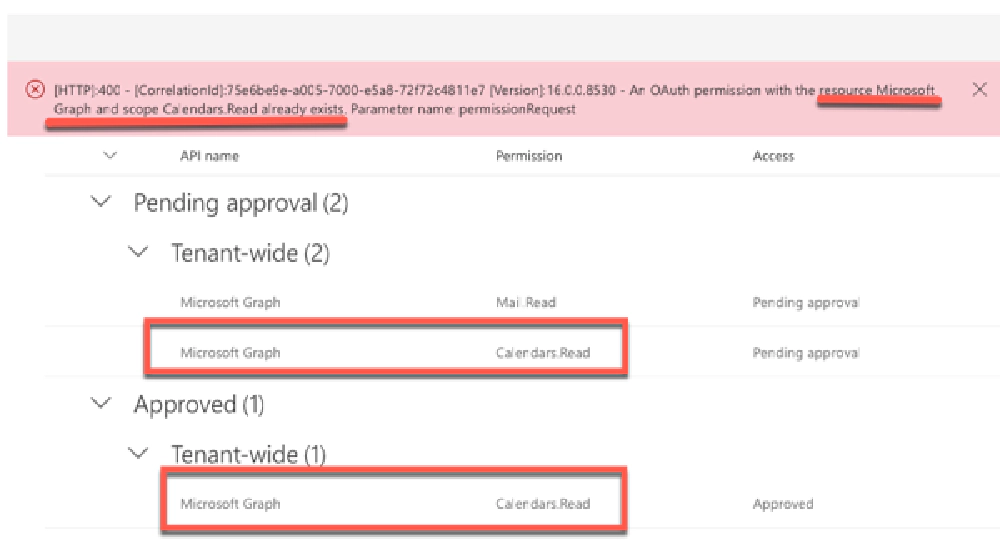Click Pending approval status for Calendars.Read
Image resolution: width=1000 pixels, height=552 pixels.
805,352
